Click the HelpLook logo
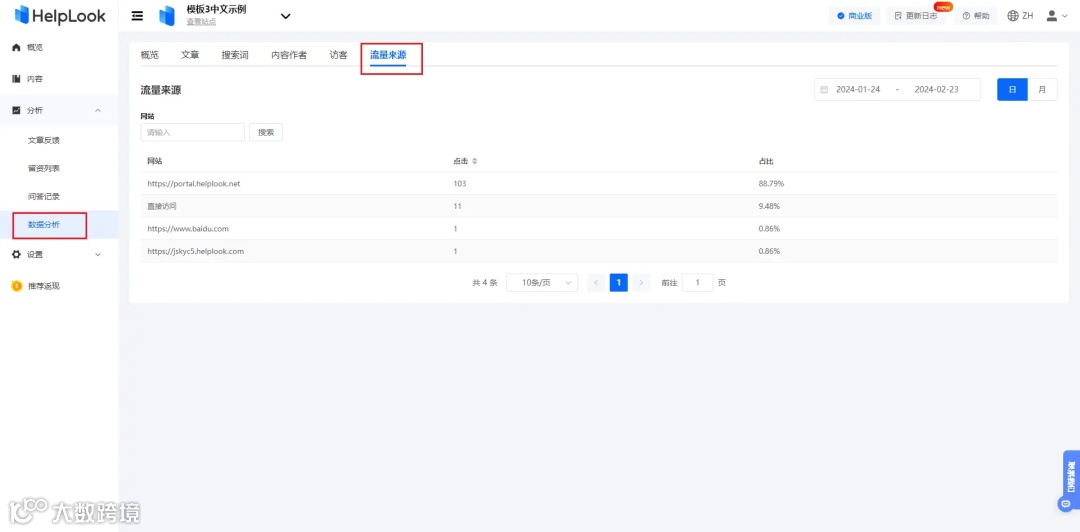Screen dimensions: 1080x532 click(x=60, y=15)
